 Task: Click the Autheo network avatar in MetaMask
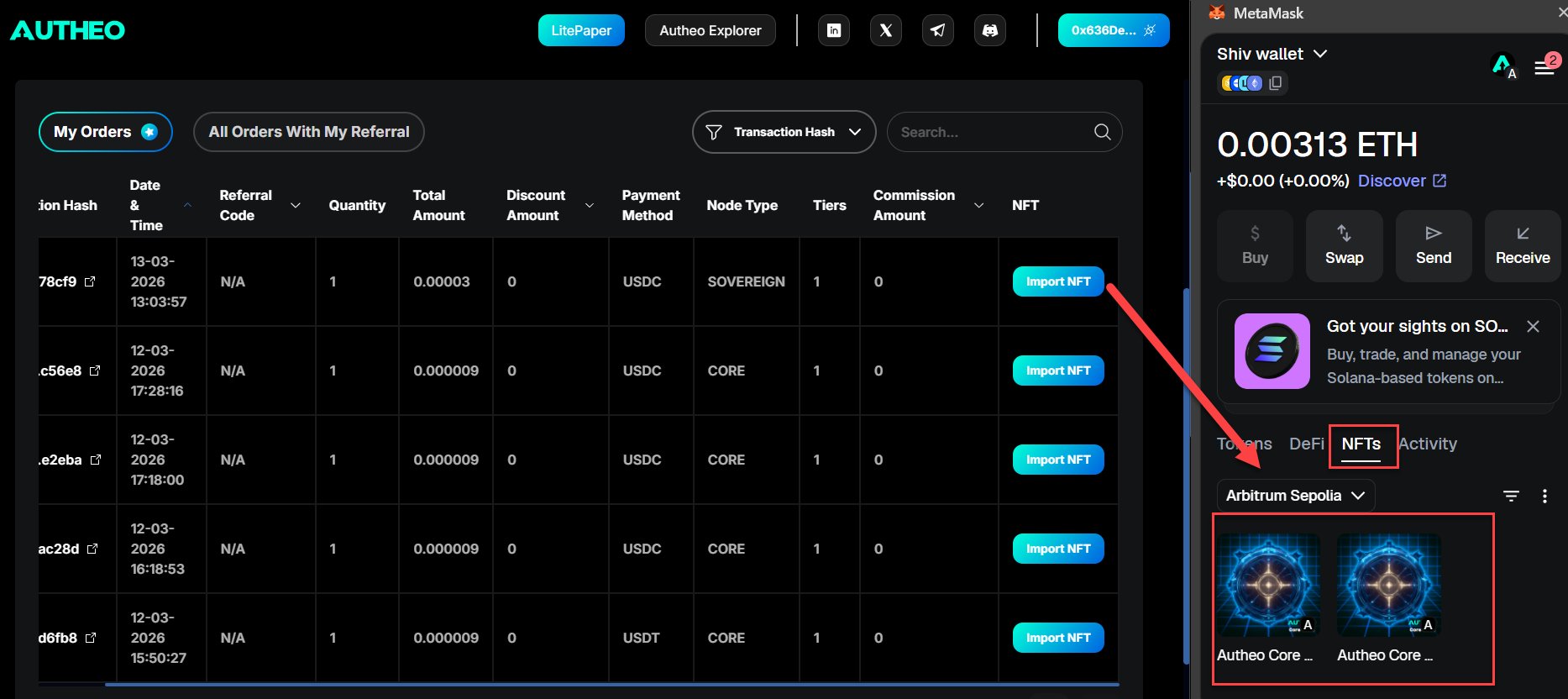pos(1502,66)
